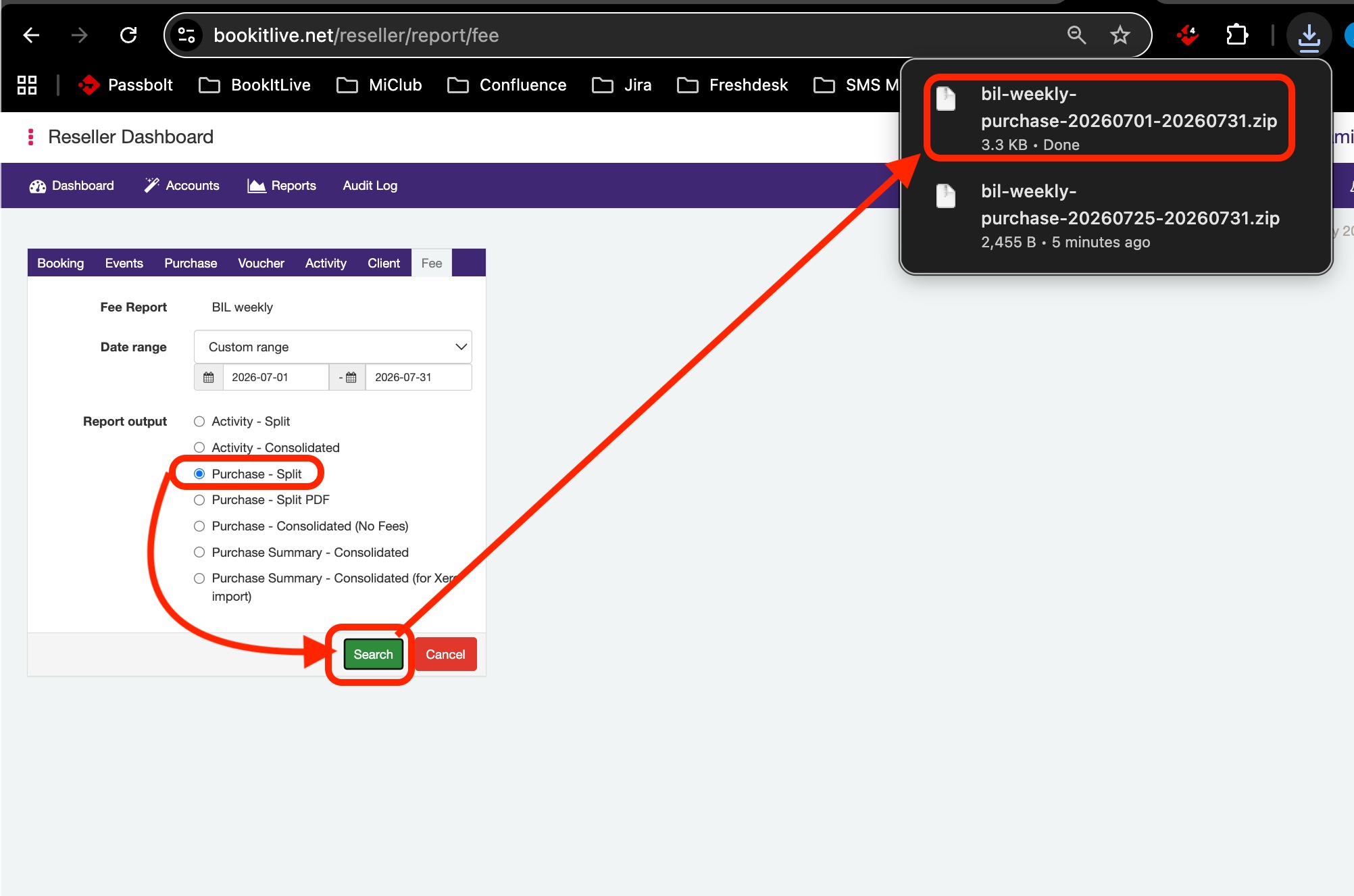The height and width of the screenshot is (896, 1354).
Task: Toggle the downloads icon in the toolbar
Action: click(1309, 36)
